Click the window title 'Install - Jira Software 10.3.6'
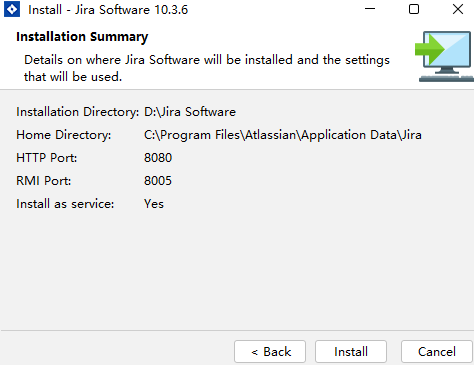This screenshot has width=474, height=365. click(108, 10)
